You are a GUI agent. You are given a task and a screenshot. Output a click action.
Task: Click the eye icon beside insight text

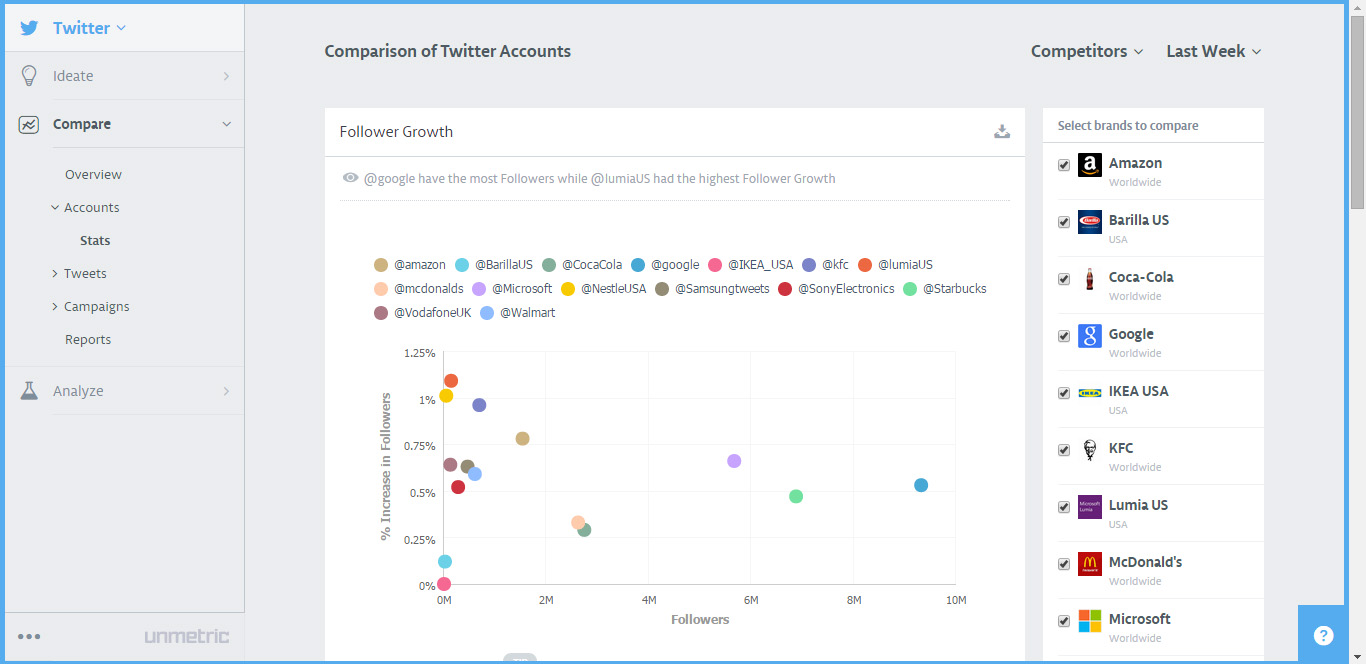tap(350, 178)
